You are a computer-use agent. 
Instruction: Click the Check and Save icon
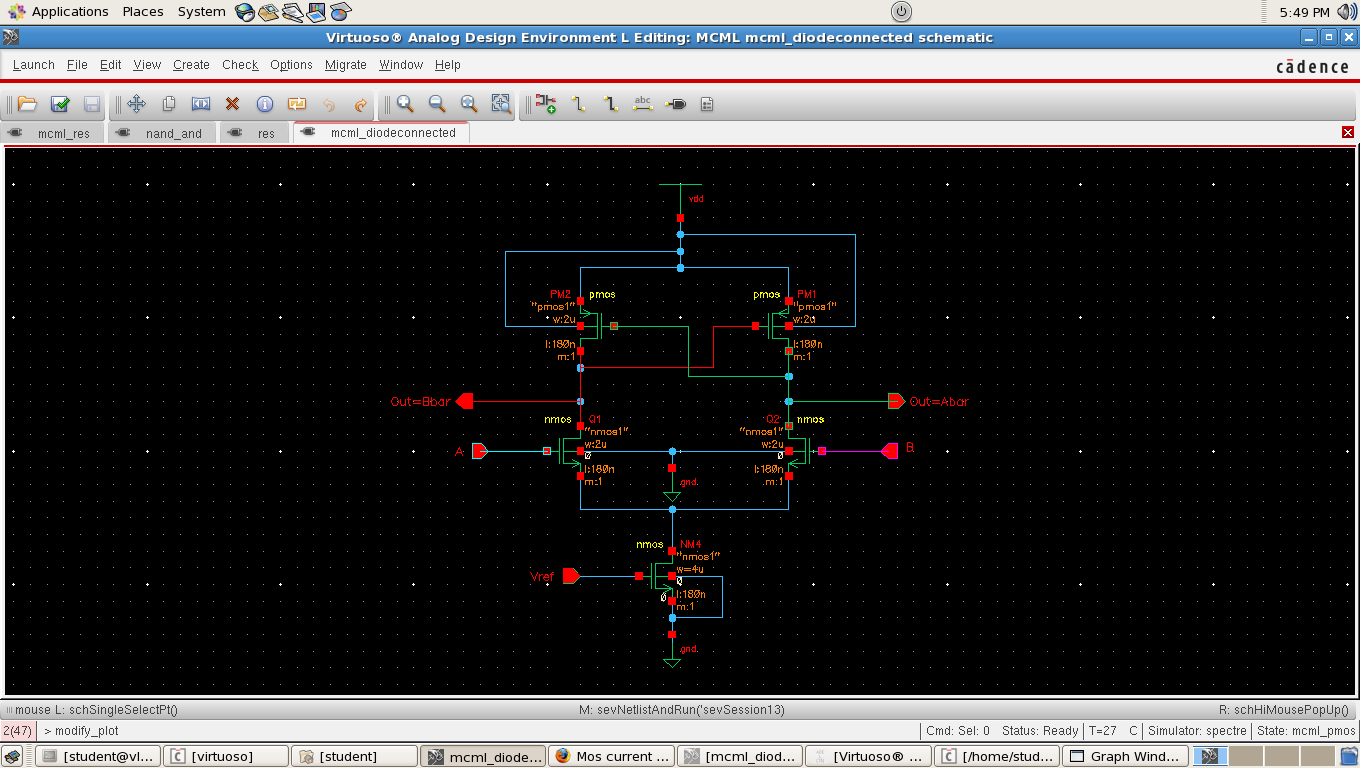(x=60, y=104)
